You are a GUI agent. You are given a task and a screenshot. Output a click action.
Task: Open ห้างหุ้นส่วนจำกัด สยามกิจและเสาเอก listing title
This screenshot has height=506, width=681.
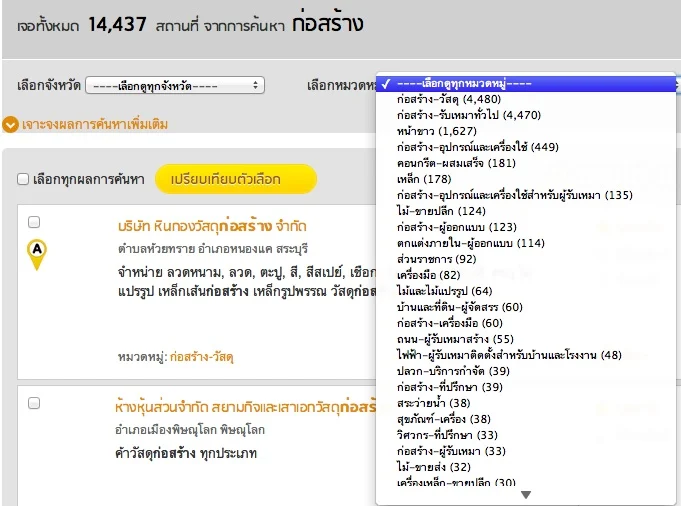[245, 407]
